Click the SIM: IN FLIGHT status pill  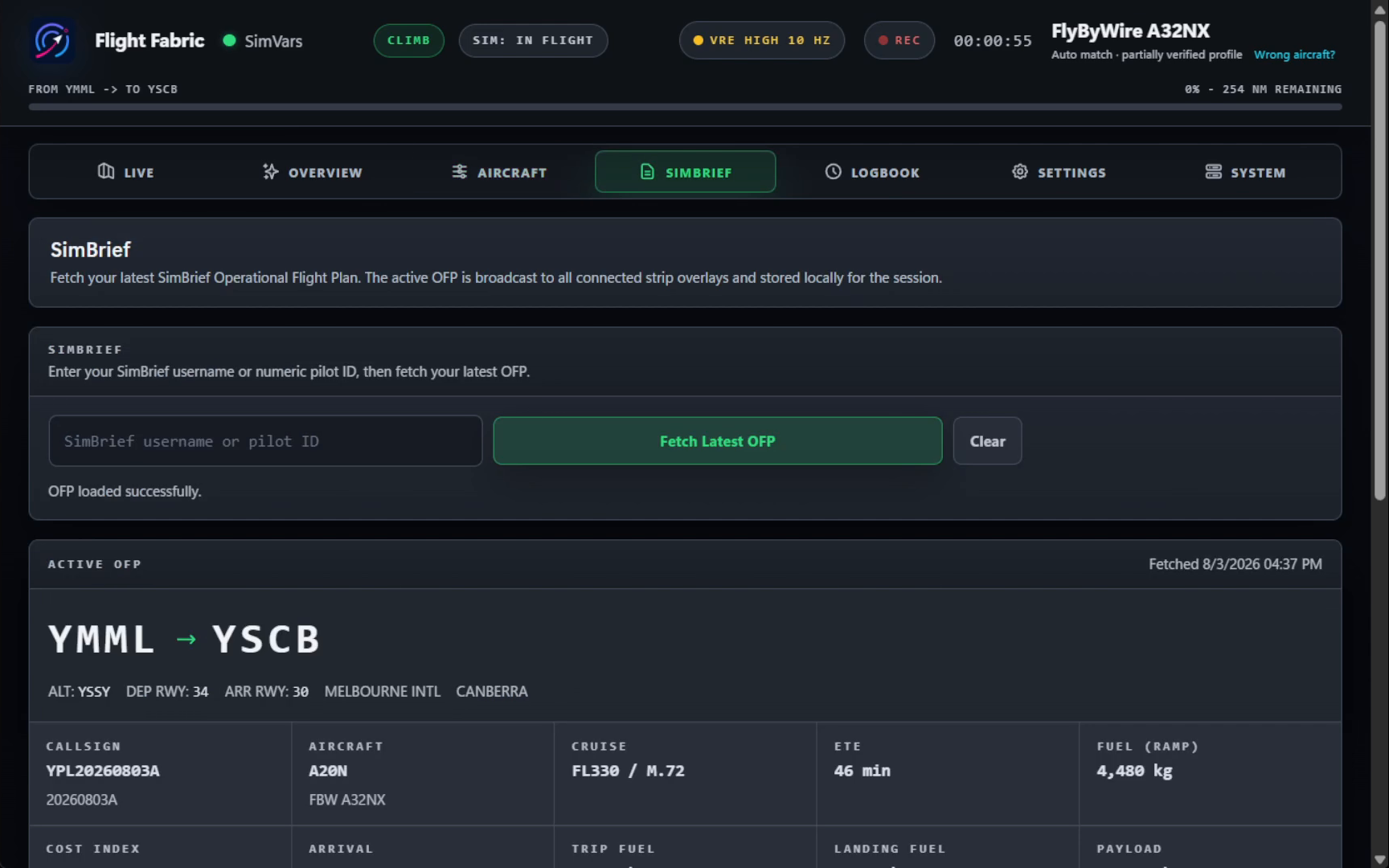click(x=533, y=40)
